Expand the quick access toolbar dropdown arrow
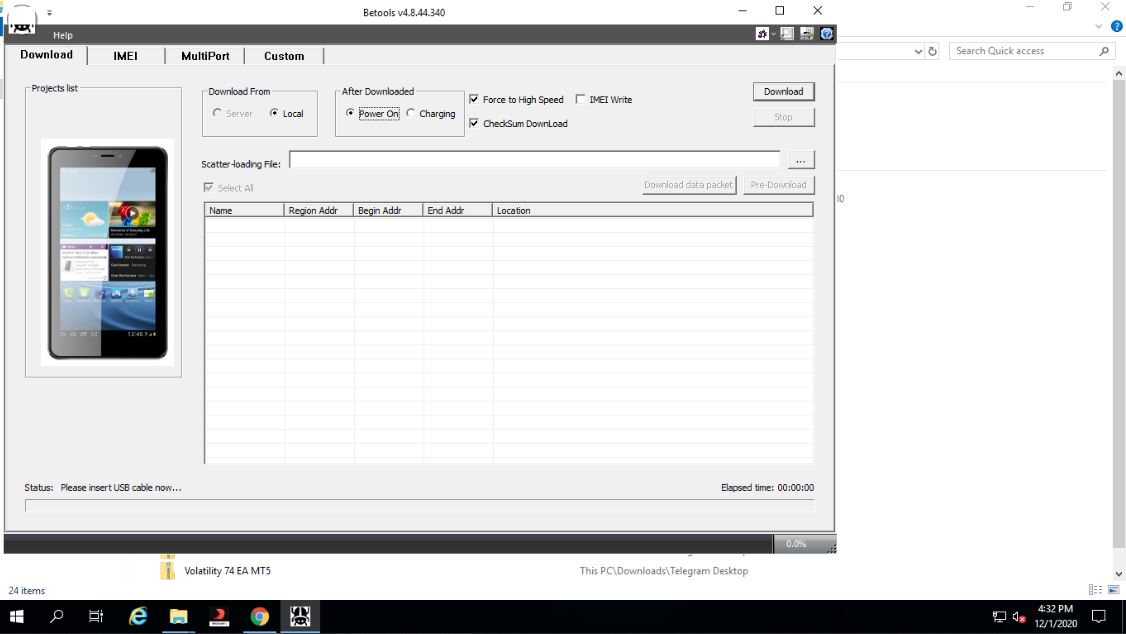Image resolution: width=1126 pixels, height=634 pixels. pyautogui.click(x=49, y=13)
